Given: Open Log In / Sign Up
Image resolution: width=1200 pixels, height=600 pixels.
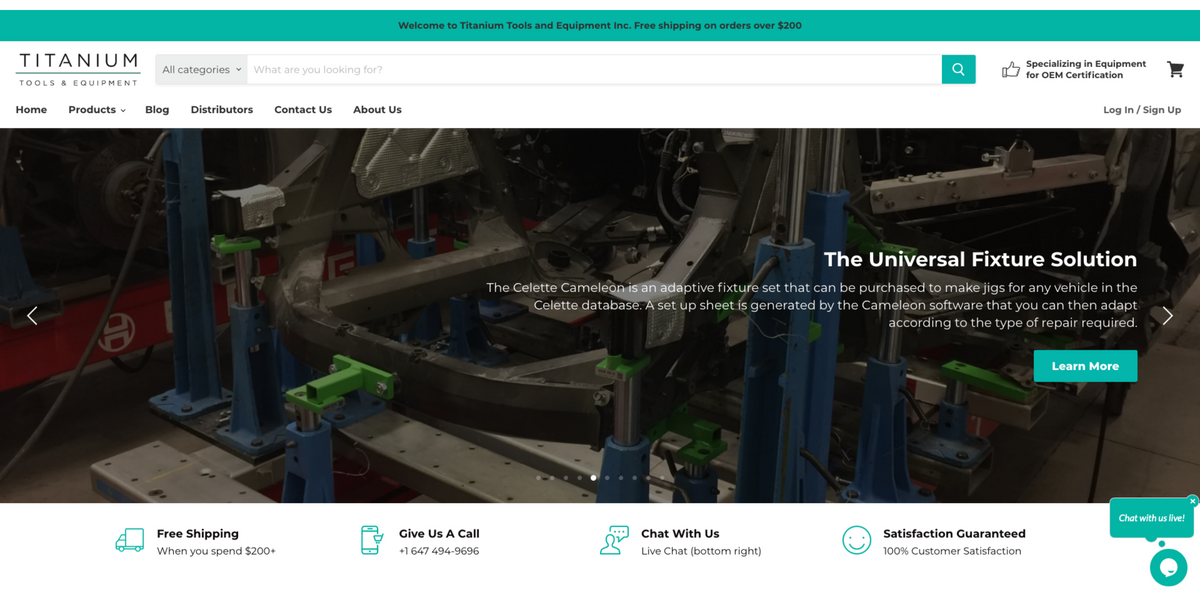Looking at the screenshot, I should (1142, 109).
